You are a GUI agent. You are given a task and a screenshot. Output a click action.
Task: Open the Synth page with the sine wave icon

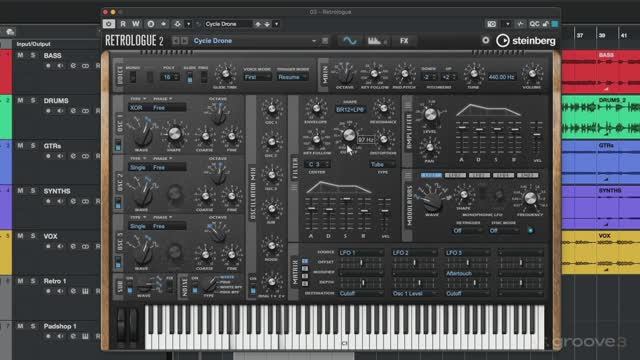tap(349, 41)
